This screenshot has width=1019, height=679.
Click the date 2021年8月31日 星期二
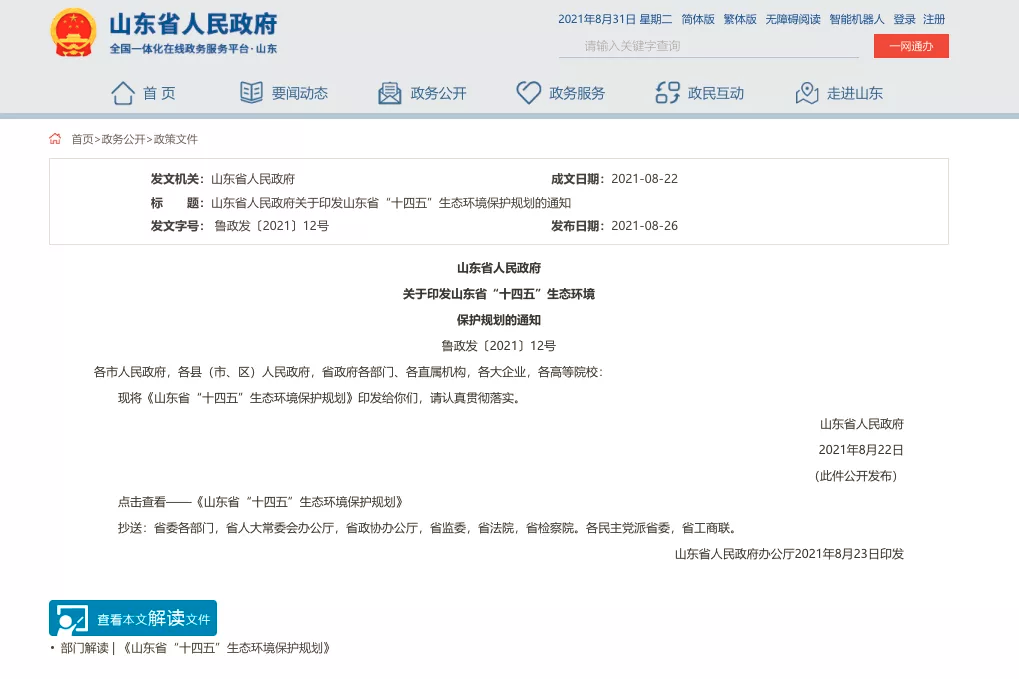[615, 19]
